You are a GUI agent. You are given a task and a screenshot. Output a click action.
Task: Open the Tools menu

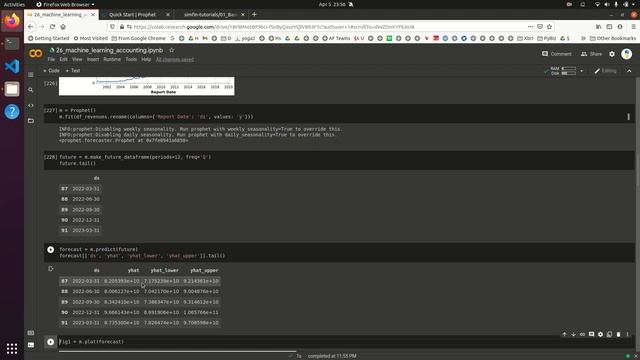pos(131,60)
